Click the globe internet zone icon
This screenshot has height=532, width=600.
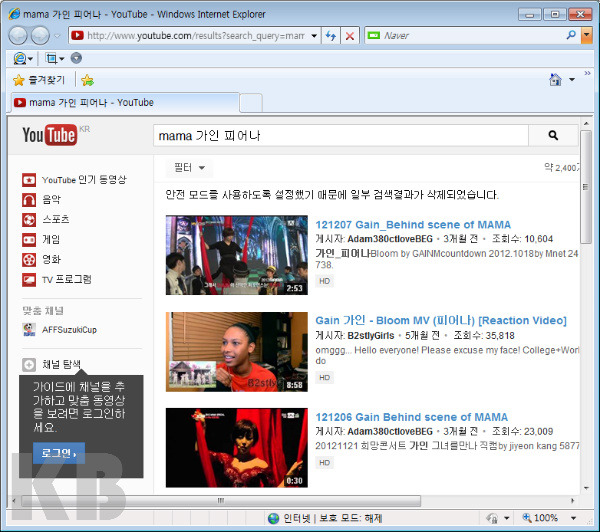click(273, 519)
